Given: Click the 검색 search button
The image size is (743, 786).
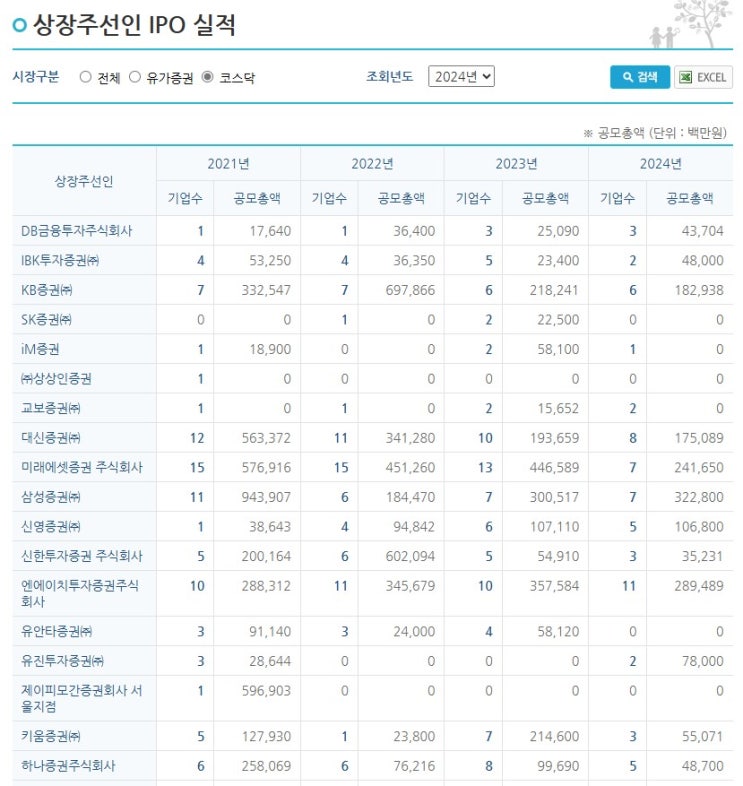Looking at the screenshot, I should [x=640, y=77].
